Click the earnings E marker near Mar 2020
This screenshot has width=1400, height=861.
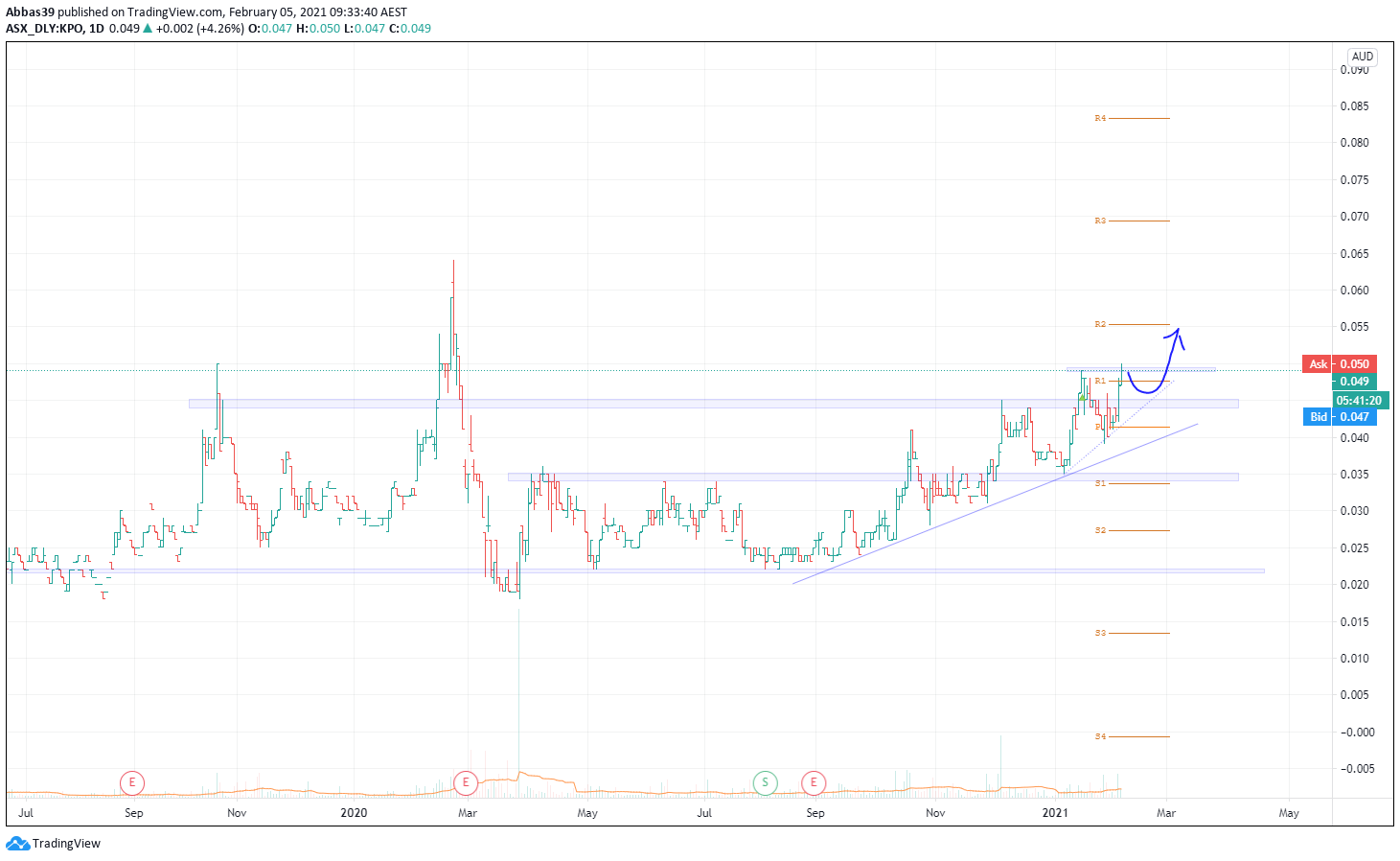466,783
